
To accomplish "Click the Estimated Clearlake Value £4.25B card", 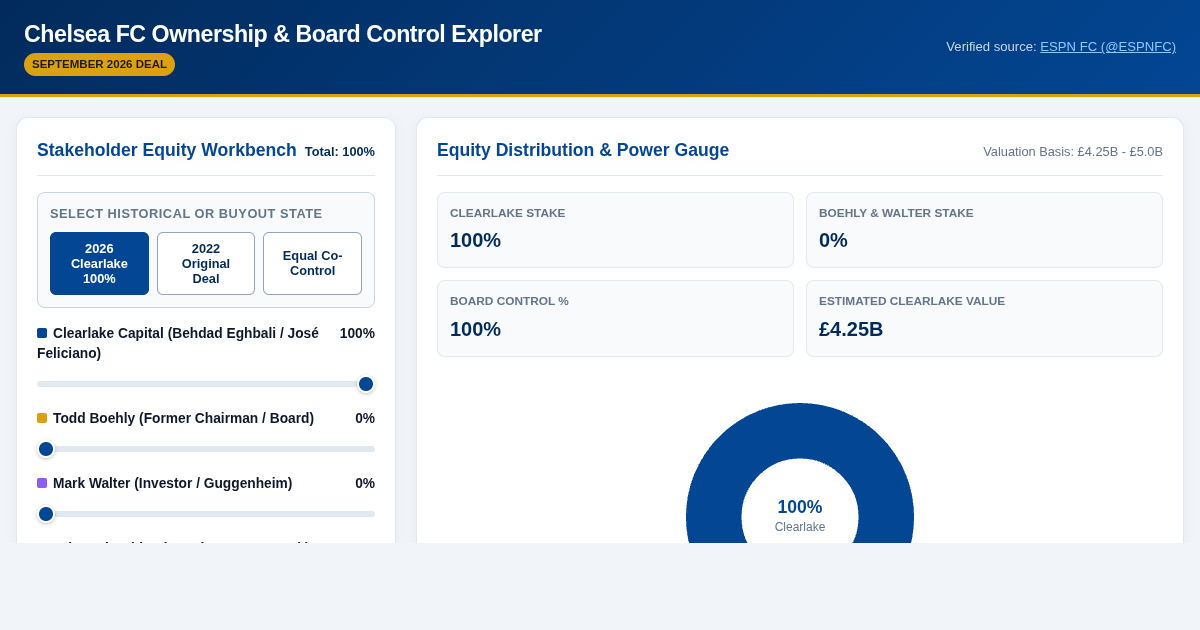I will point(984,318).
